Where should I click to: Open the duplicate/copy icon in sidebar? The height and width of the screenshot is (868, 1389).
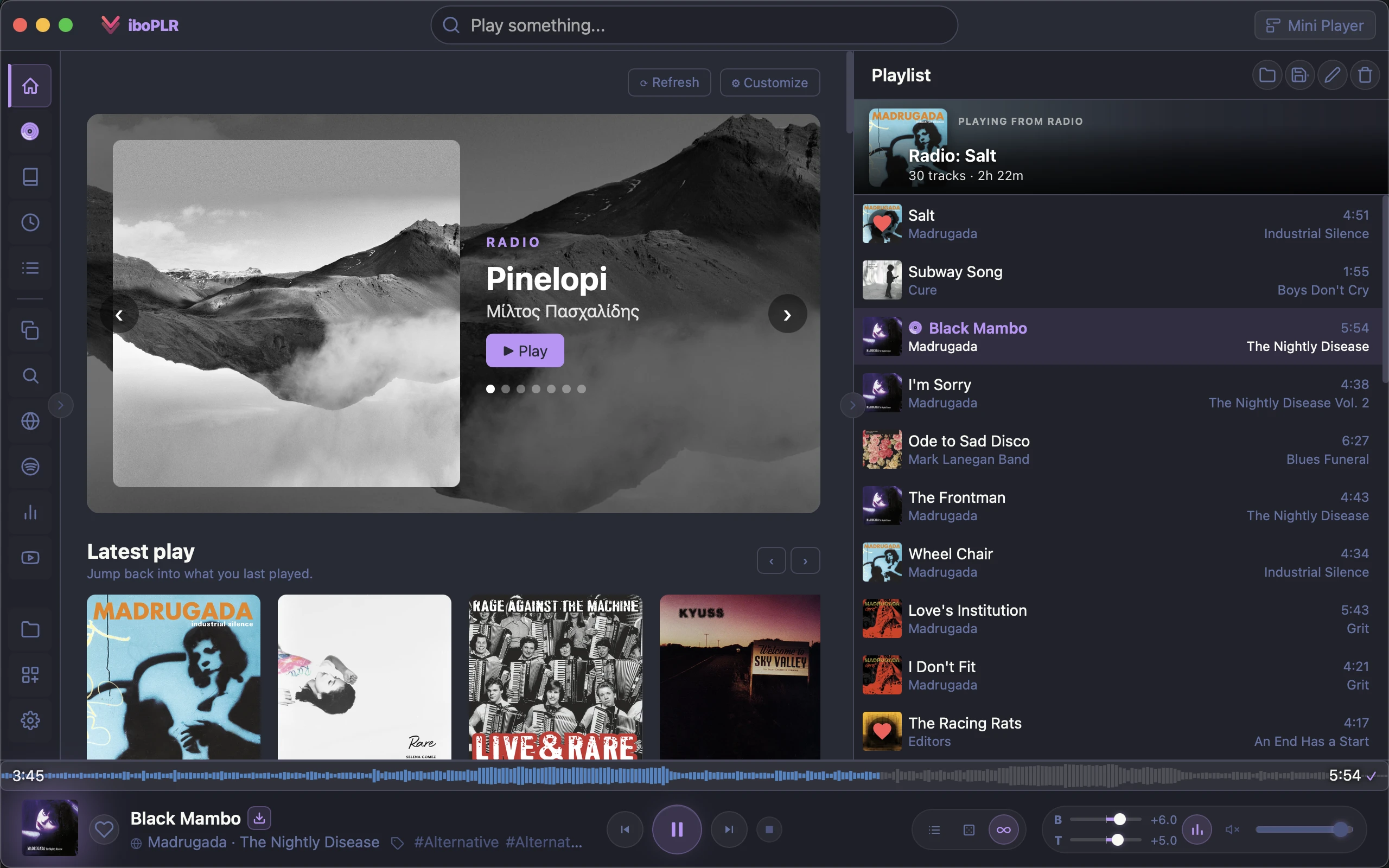coord(30,331)
